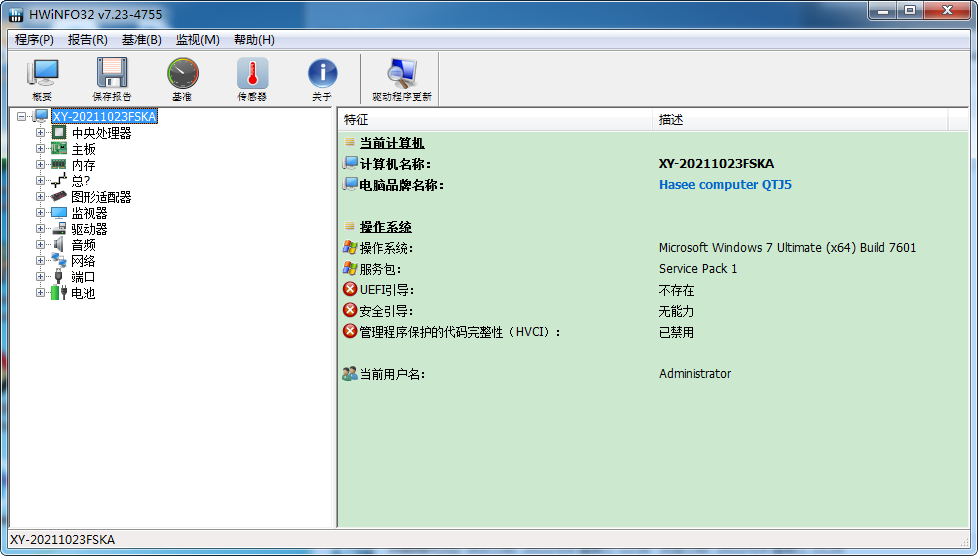Click the 监视器 monitor icon in tree
Screen dimensions: 978x556
coord(59,213)
